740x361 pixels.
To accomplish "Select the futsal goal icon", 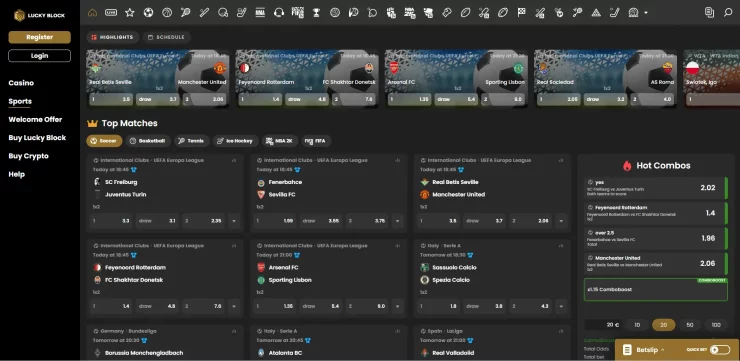I will pos(633,13).
